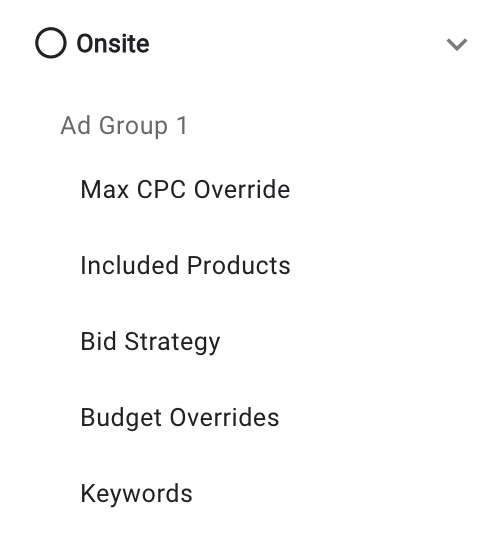Go to Max CPC Override
Image resolution: width=502 pixels, height=540 pixels.
coord(185,189)
